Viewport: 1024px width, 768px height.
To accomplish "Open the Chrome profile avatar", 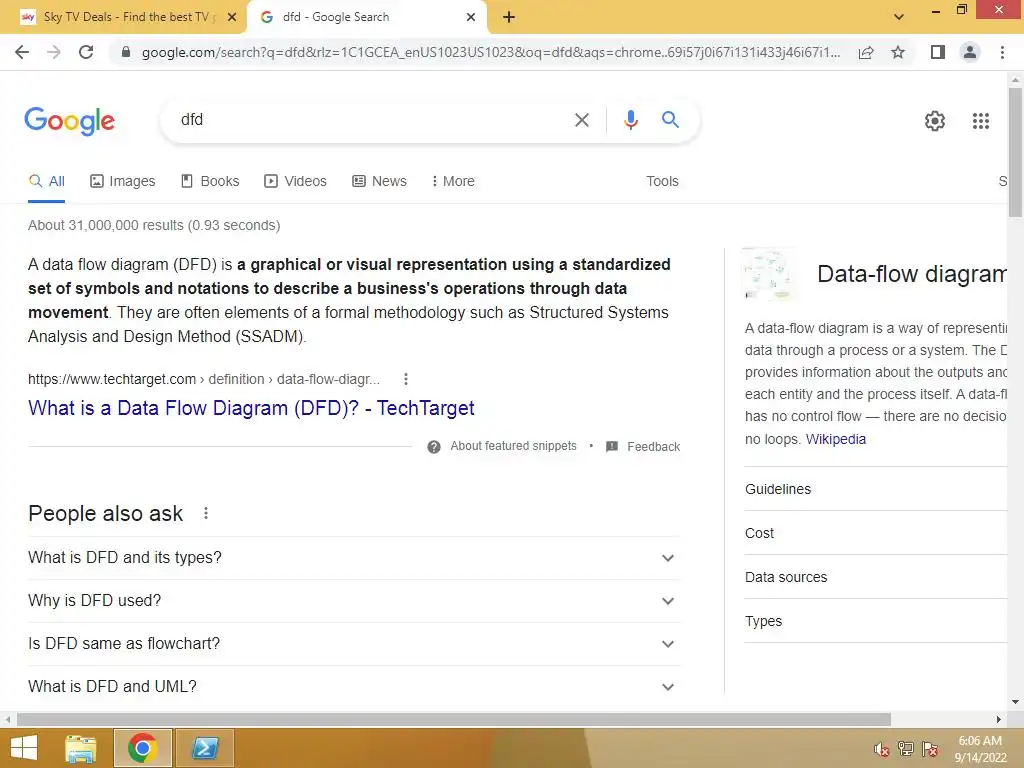I will point(970,52).
